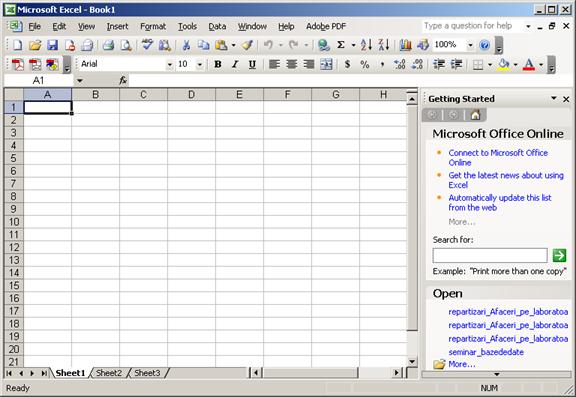Viewport: 576px width, 397px height.
Task: Click the Insert Function fx button
Action: [123, 80]
